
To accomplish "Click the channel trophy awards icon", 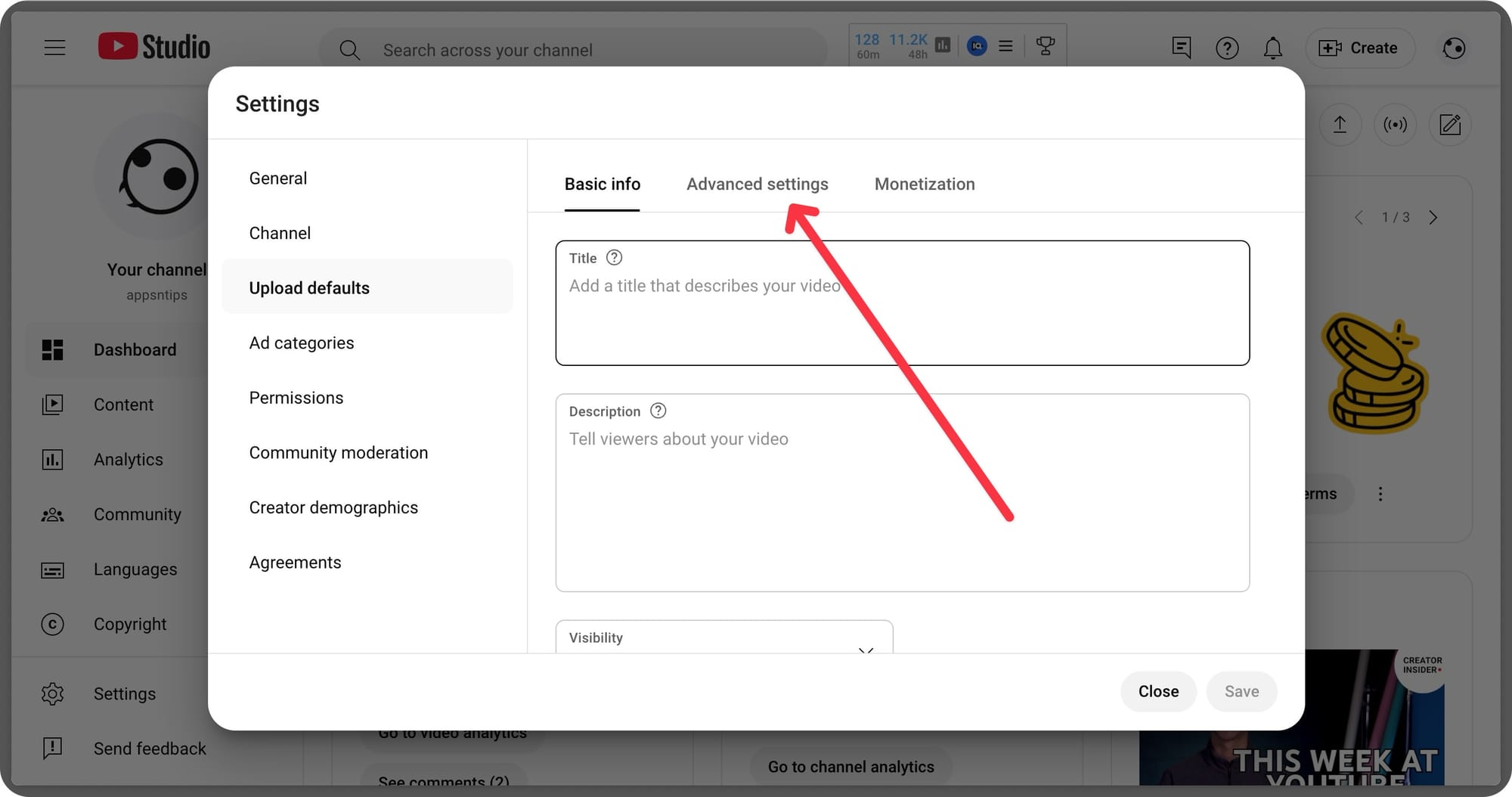I will (1045, 45).
